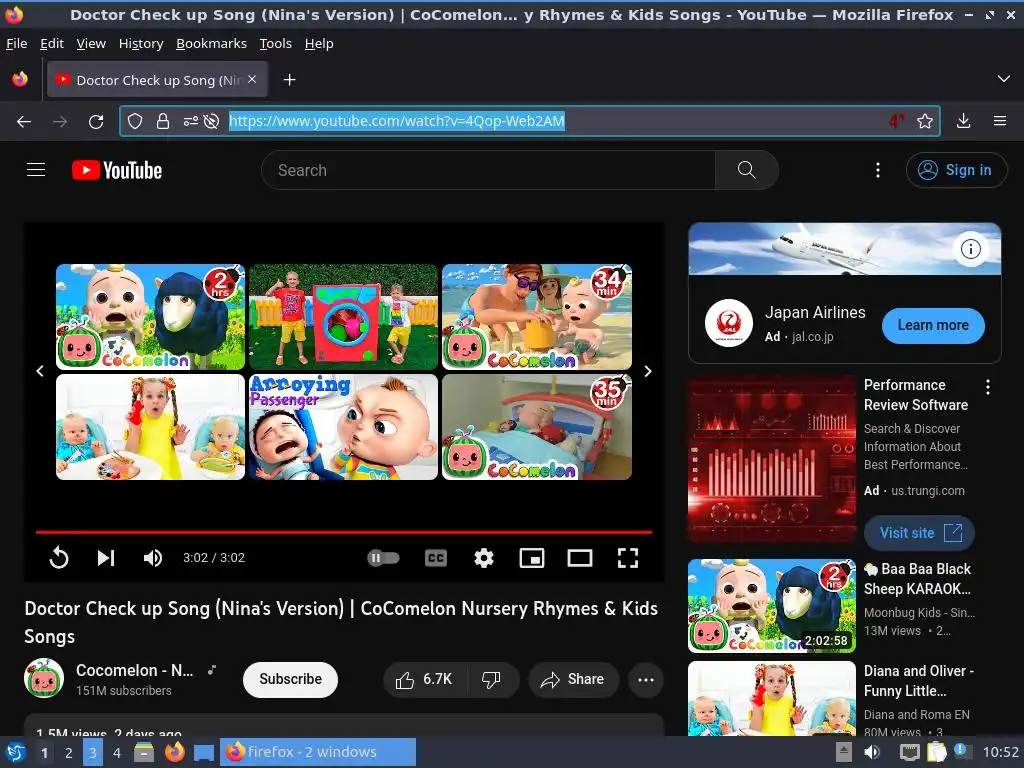Click the replay video button

pyautogui.click(x=59, y=558)
